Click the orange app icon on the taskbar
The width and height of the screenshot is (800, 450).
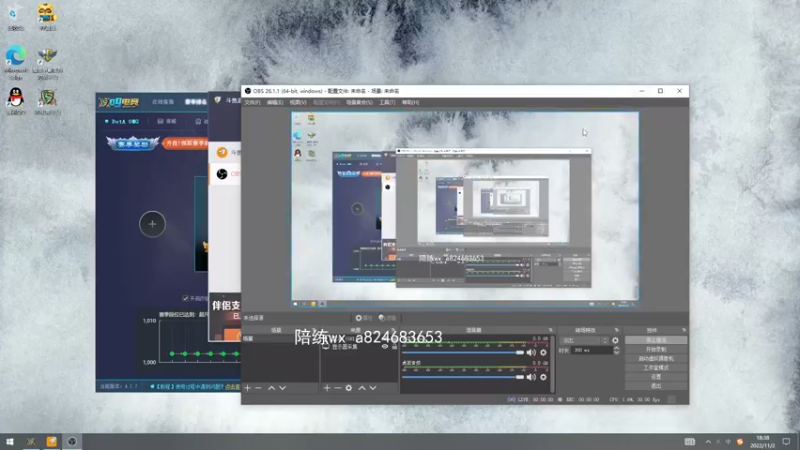(52, 441)
